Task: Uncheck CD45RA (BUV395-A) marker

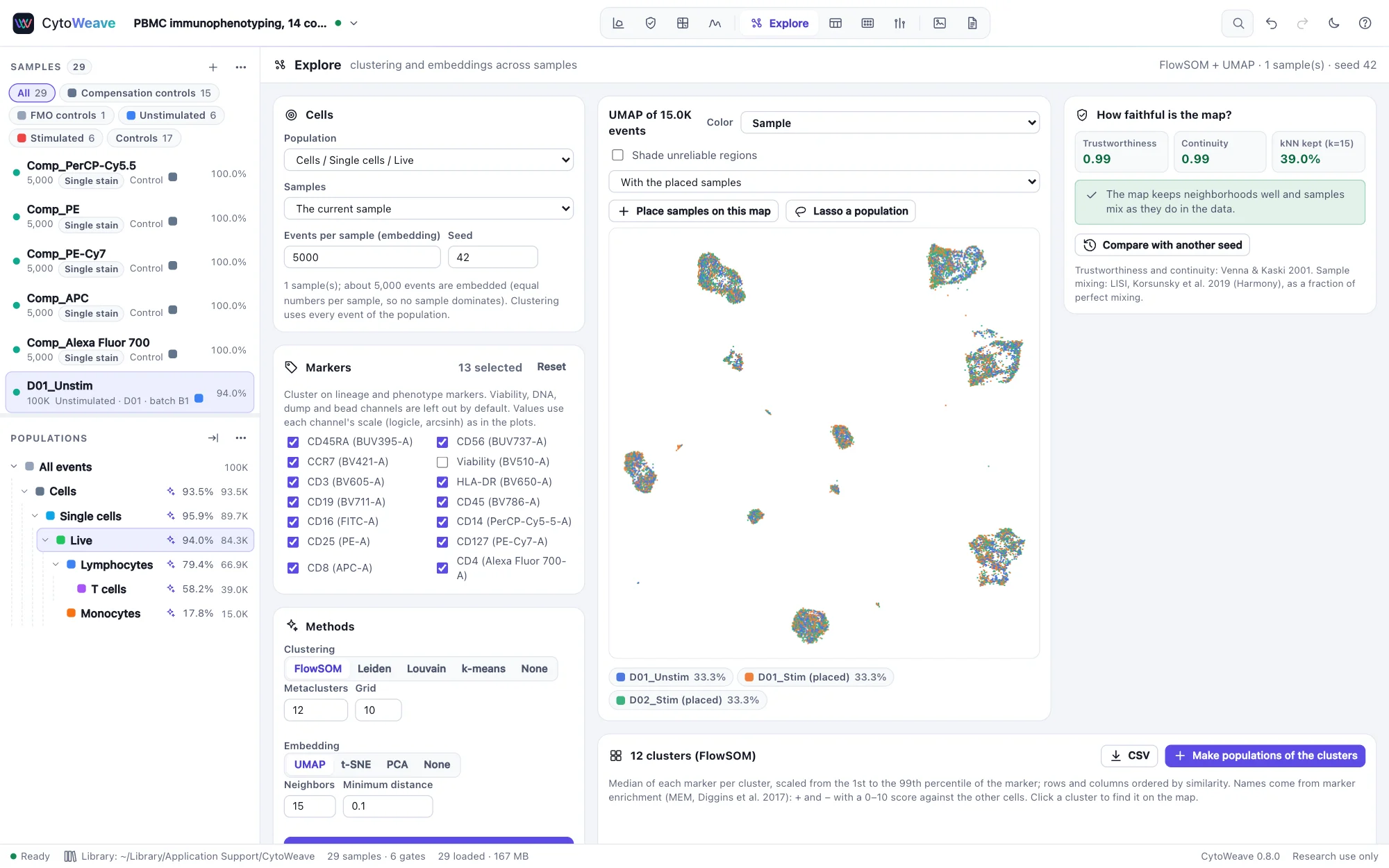Action: click(x=293, y=442)
